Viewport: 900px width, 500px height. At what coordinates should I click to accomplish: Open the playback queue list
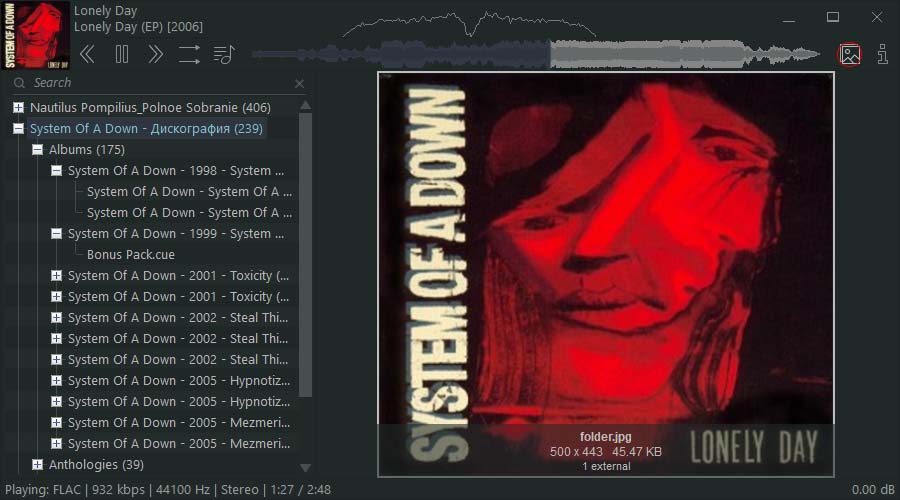(x=223, y=55)
